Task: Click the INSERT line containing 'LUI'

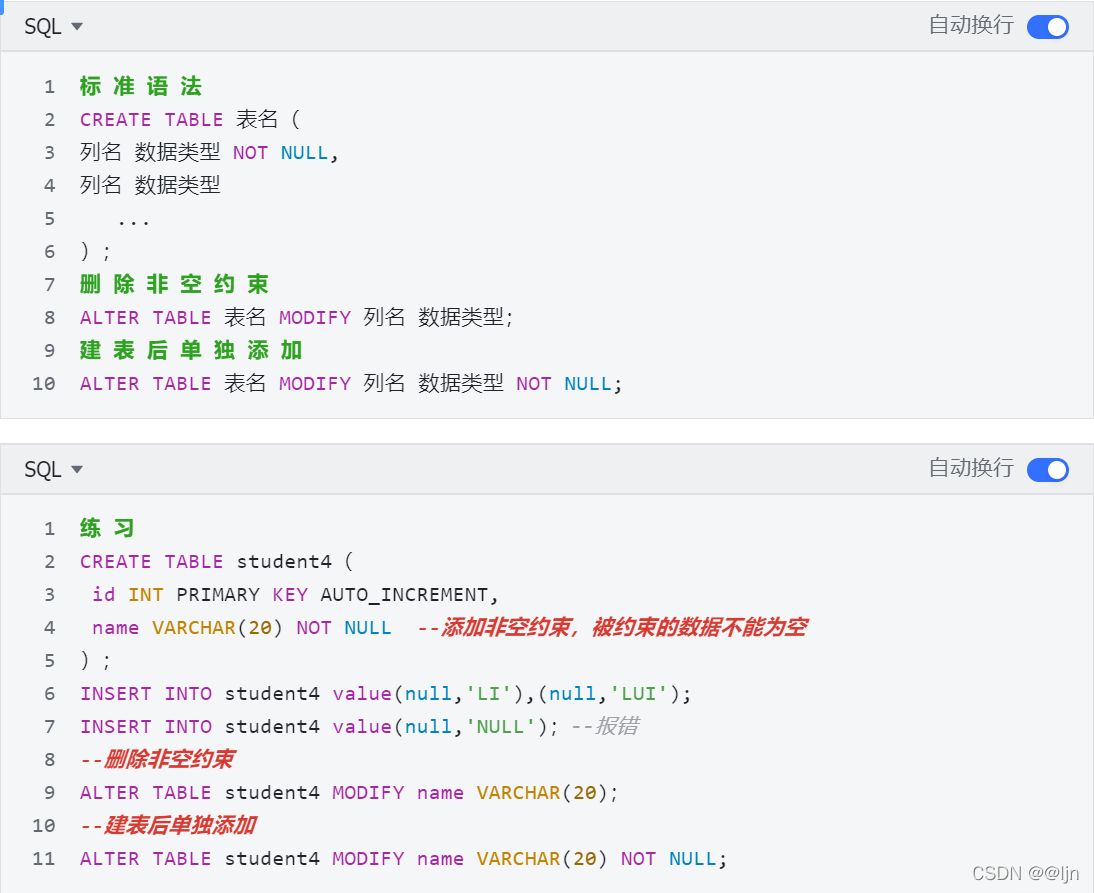Action: pyautogui.click(x=385, y=694)
